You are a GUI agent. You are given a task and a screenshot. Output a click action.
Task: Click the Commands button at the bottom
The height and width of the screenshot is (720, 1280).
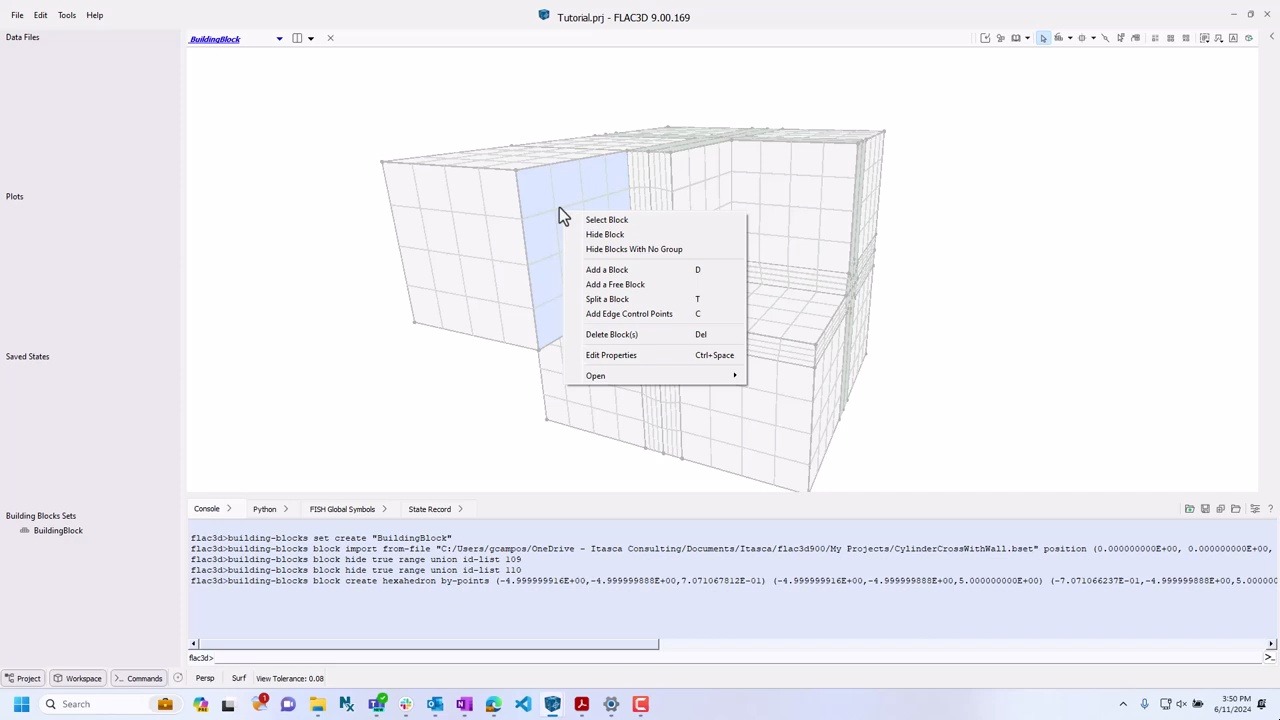[144, 678]
